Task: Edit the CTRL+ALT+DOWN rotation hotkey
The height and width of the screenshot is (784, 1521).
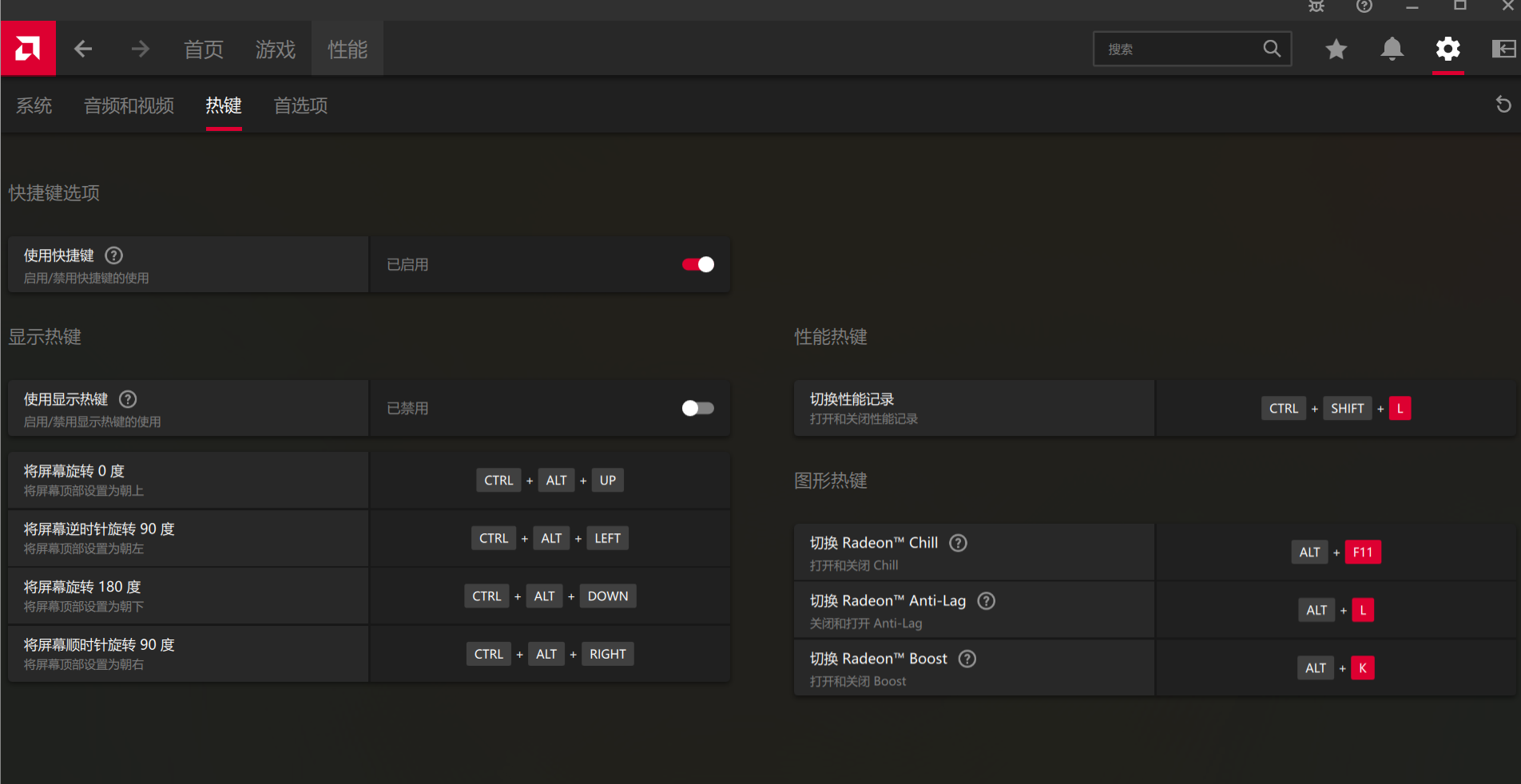Action: click(x=550, y=596)
